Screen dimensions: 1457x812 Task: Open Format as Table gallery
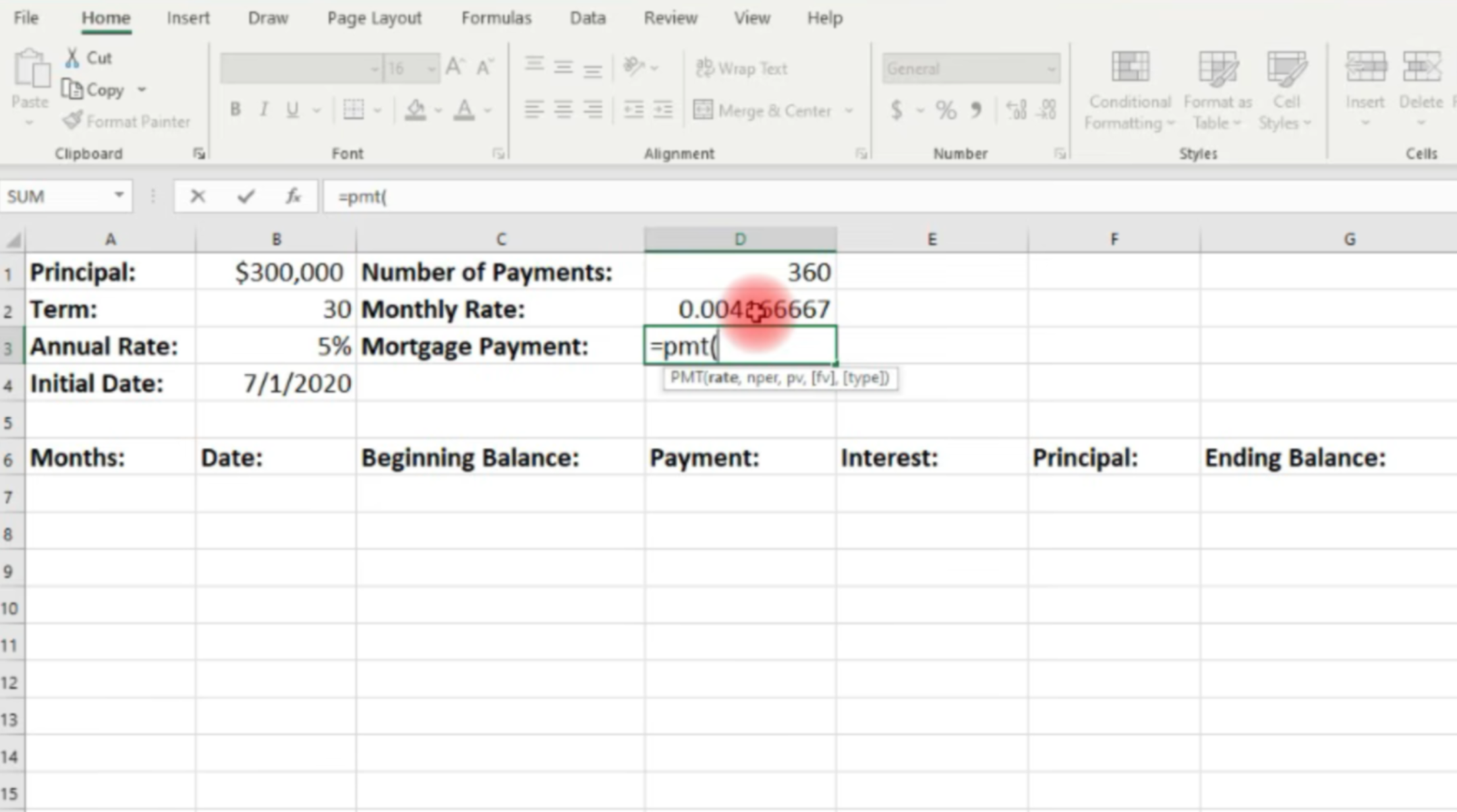click(1218, 91)
